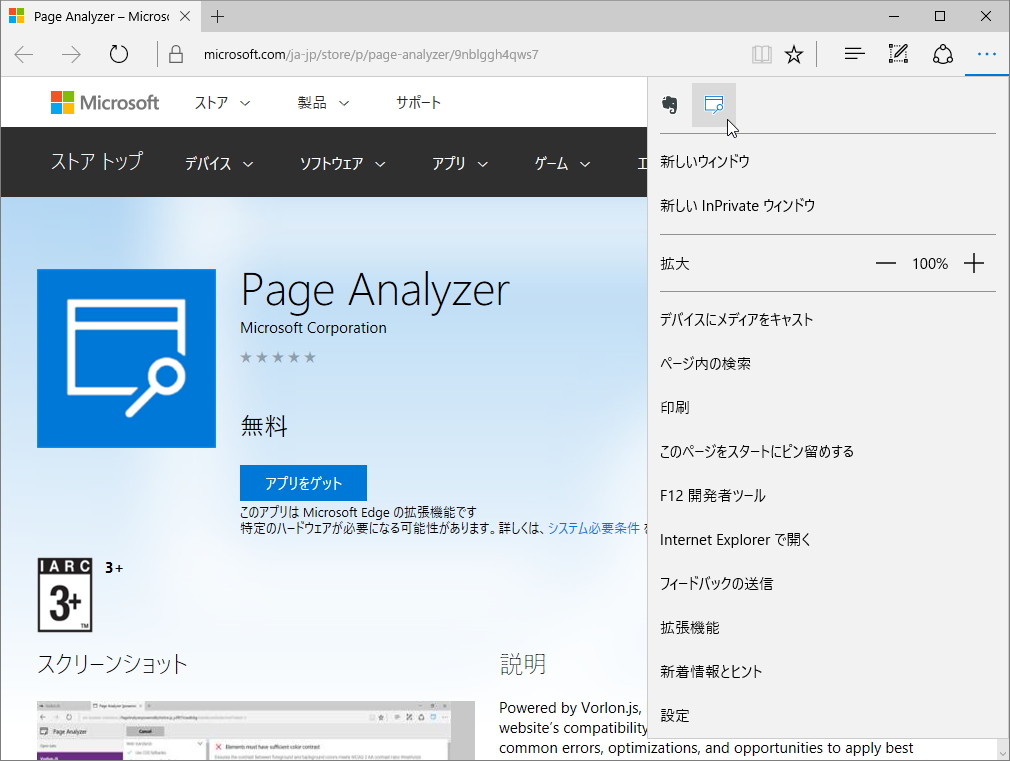This screenshot has width=1010, height=761.
Task: Increase zoom using the plus control
Action: [973, 263]
